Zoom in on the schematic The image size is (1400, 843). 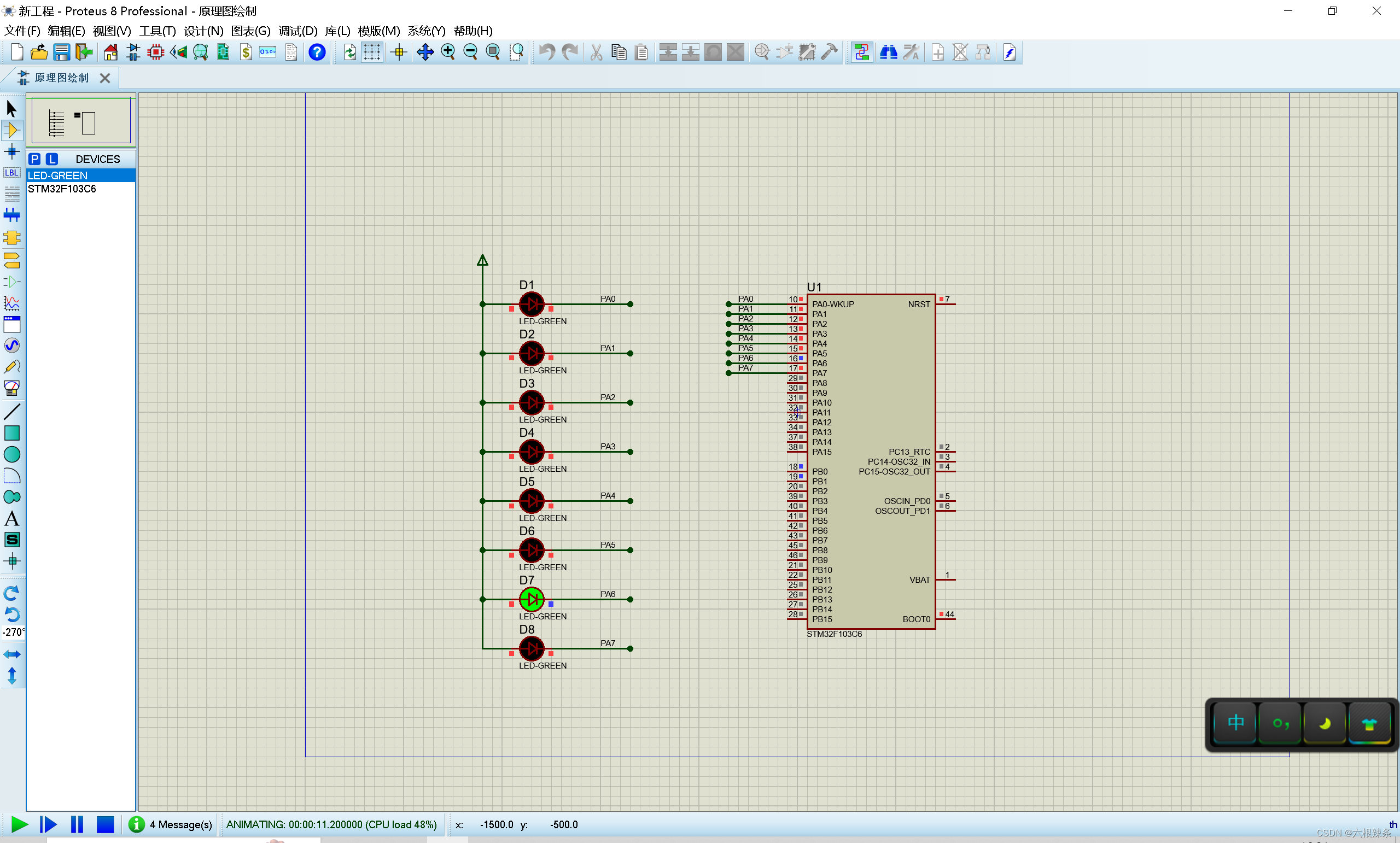pyautogui.click(x=448, y=52)
